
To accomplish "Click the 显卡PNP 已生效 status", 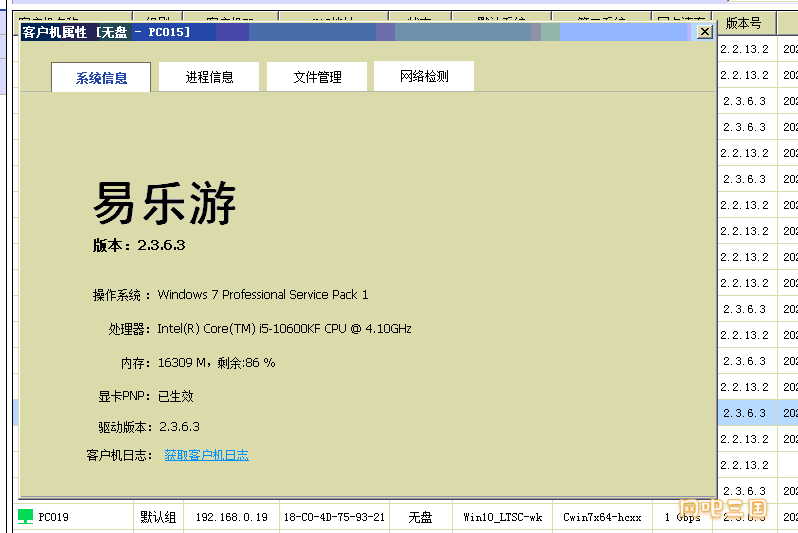I will tap(146, 396).
